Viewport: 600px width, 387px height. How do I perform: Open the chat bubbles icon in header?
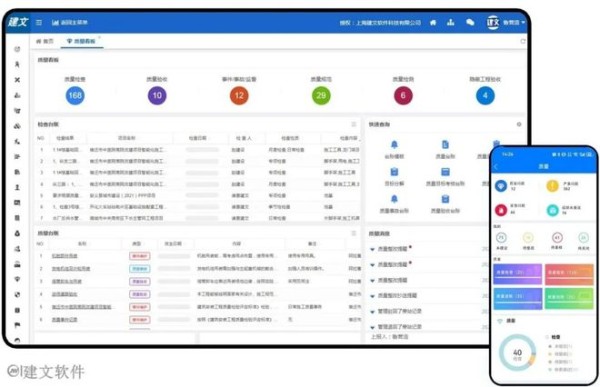tap(470, 22)
